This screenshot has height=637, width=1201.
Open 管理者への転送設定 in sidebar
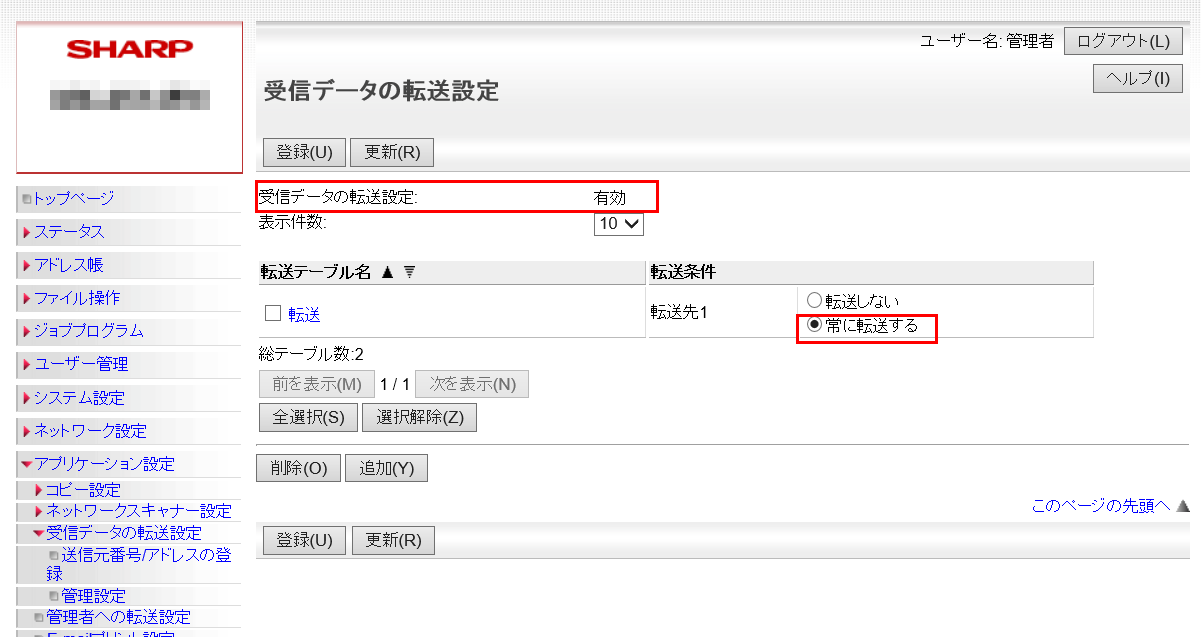pos(118,617)
